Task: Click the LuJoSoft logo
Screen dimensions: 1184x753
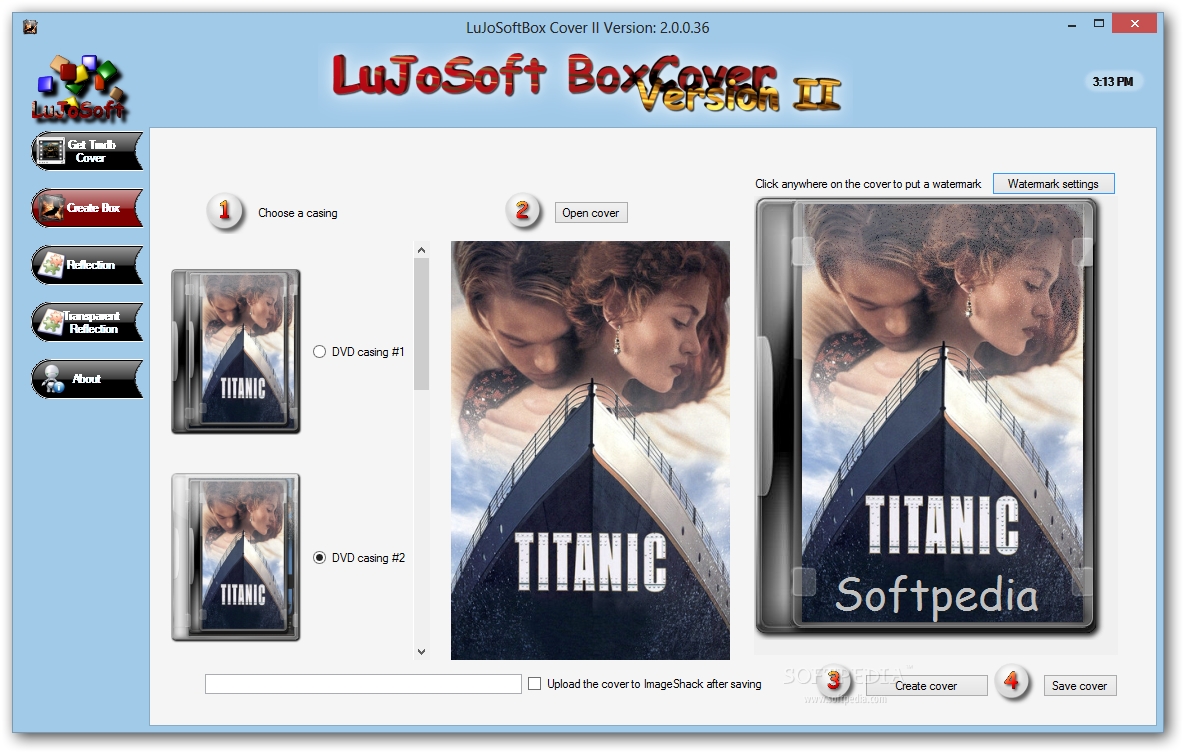Action: (x=79, y=88)
